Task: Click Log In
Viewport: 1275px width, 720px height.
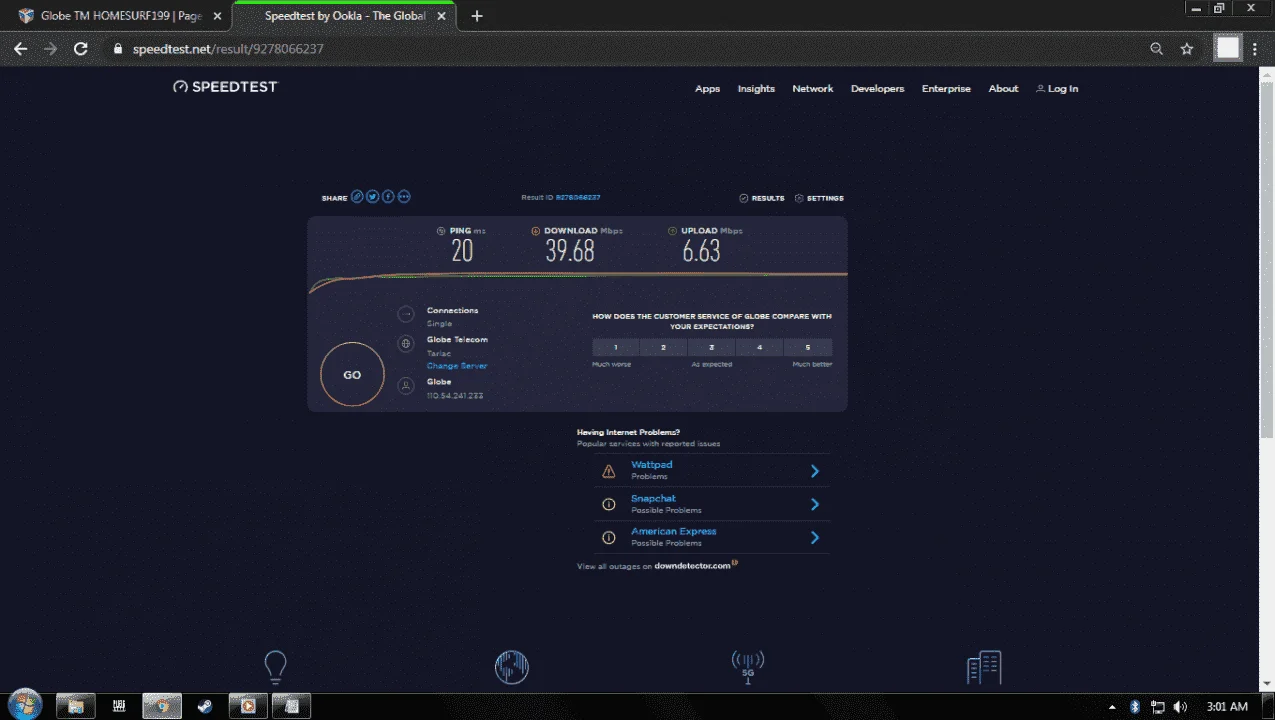Action: [1057, 88]
